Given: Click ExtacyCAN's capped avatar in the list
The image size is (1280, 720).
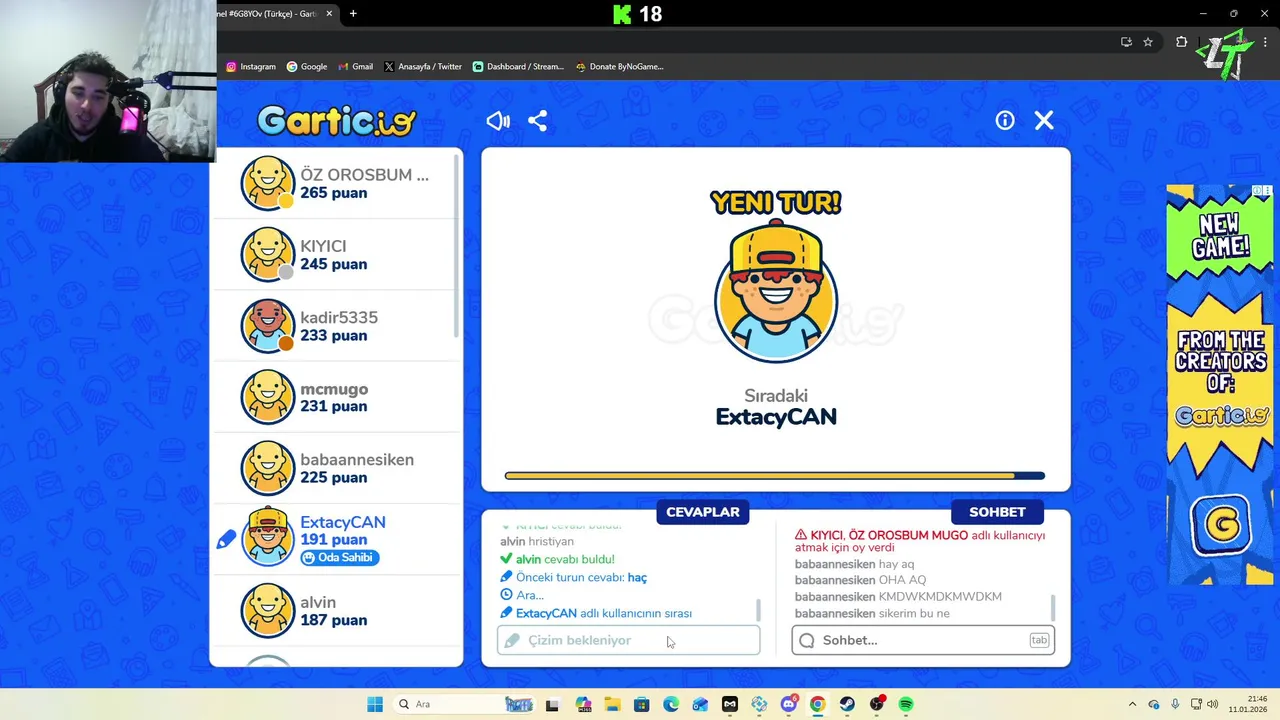Looking at the screenshot, I should click(x=268, y=537).
